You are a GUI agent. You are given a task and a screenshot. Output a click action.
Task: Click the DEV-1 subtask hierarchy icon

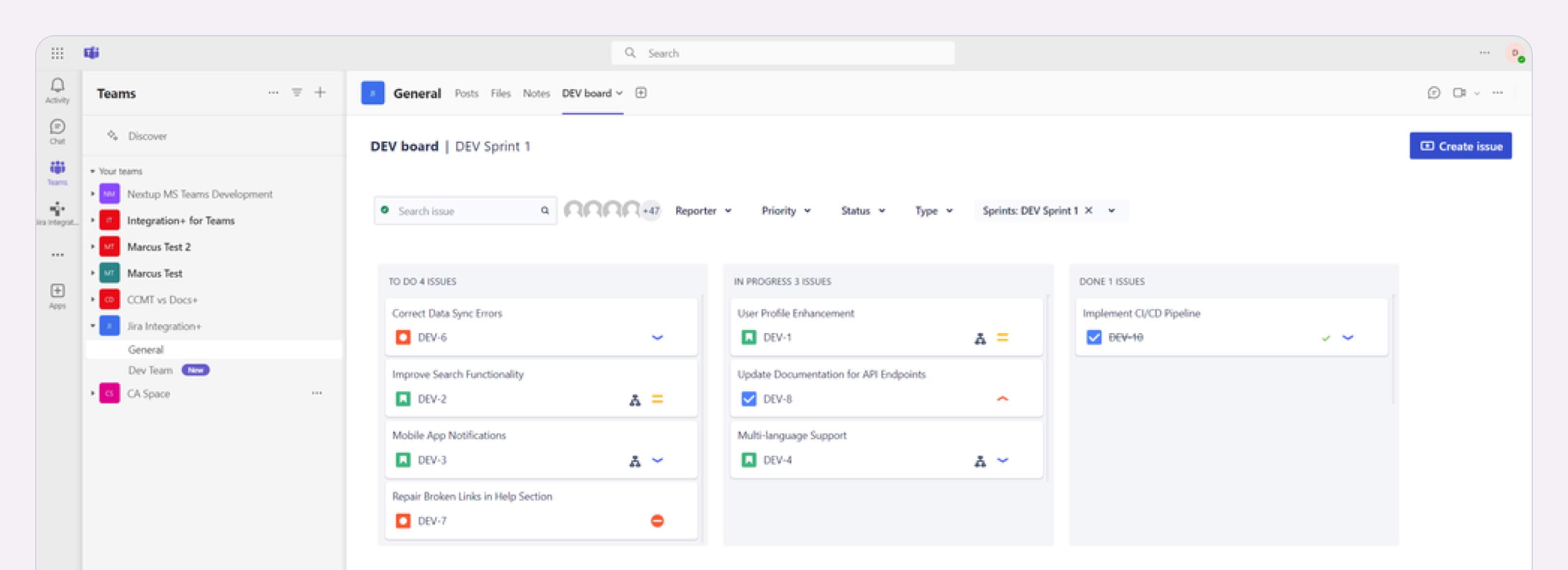tap(980, 338)
